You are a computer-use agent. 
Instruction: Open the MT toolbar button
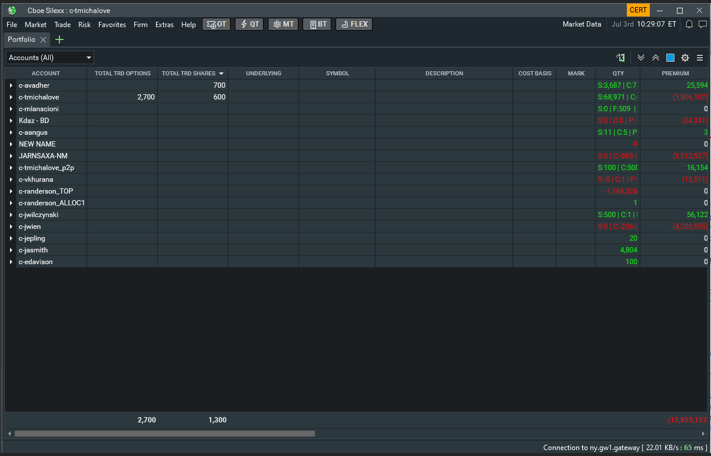coord(283,24)
